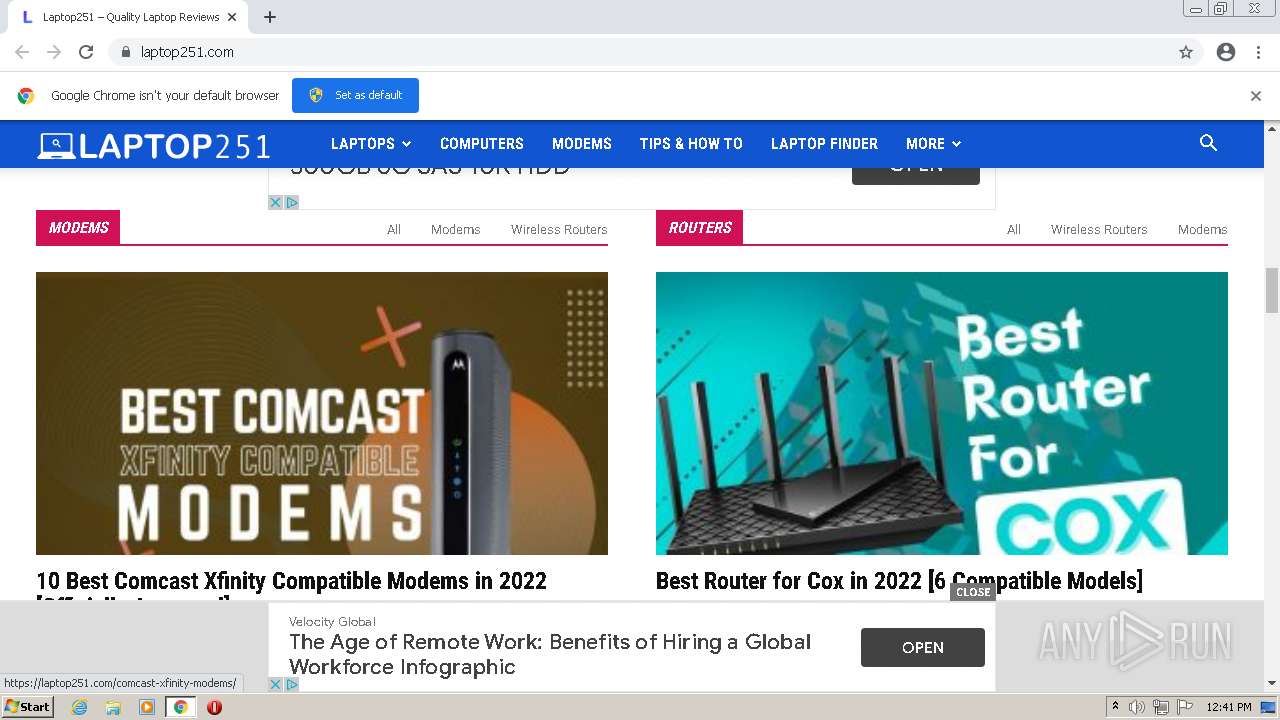The image size is (1280, 720).
Task: Select the All tab in the Routers section
Action: (x=1014, y=229)
